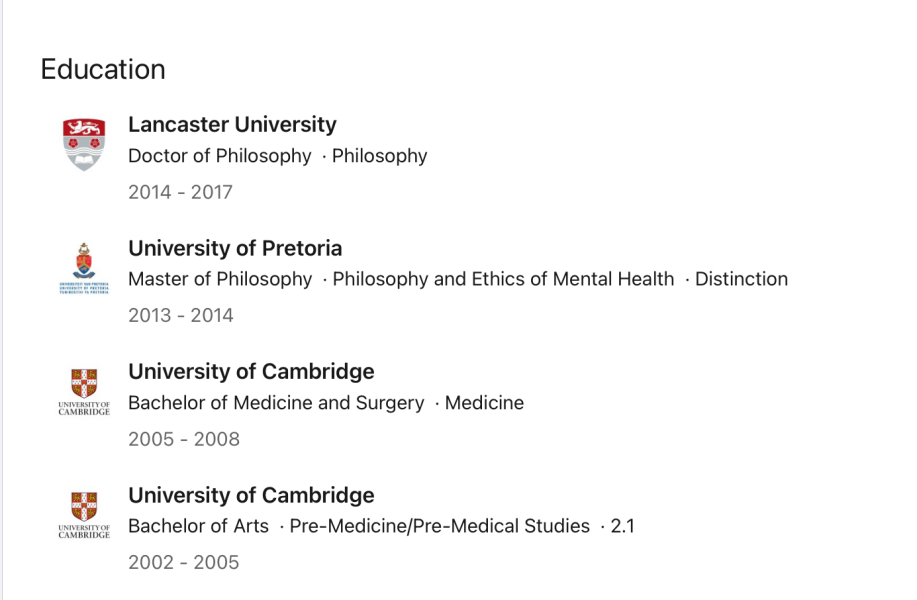Click the Lancaster University crest logo

tap(84, 143)
